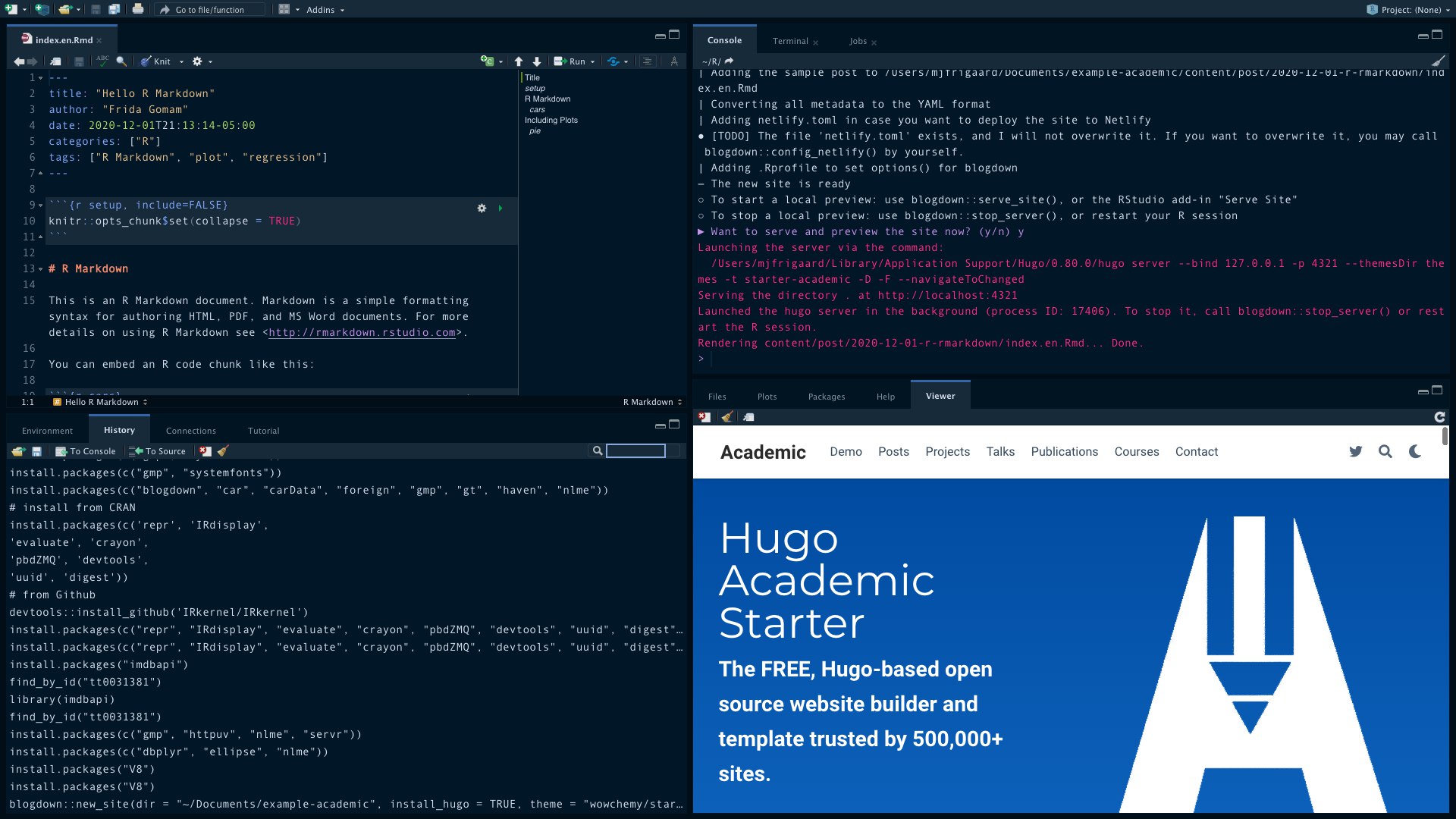This screenshot has height=819, width=1456.
Task: Open an existing file with the folder icon
Action: click(x=65, y=10)
